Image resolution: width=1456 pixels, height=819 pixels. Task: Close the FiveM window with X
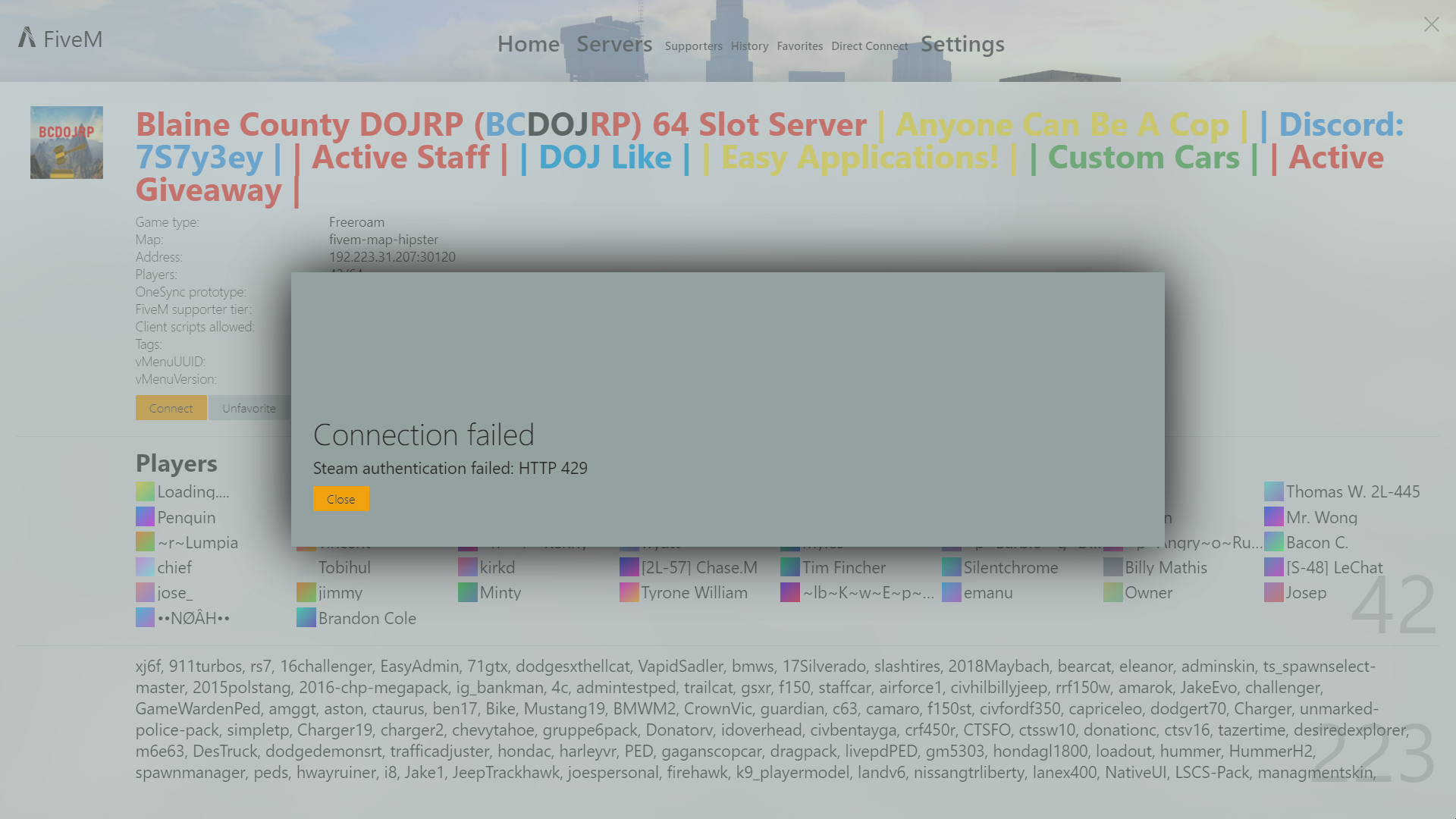pos(1432,25)
